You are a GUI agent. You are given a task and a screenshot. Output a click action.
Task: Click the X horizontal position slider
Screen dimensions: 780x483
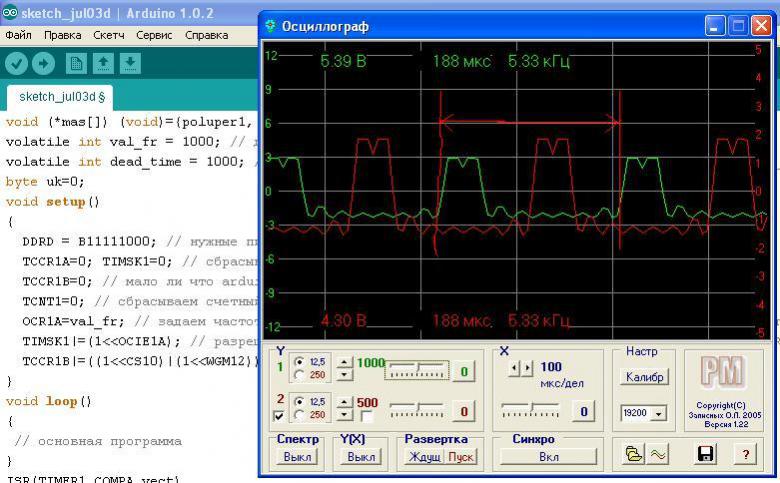coord(531,410)
